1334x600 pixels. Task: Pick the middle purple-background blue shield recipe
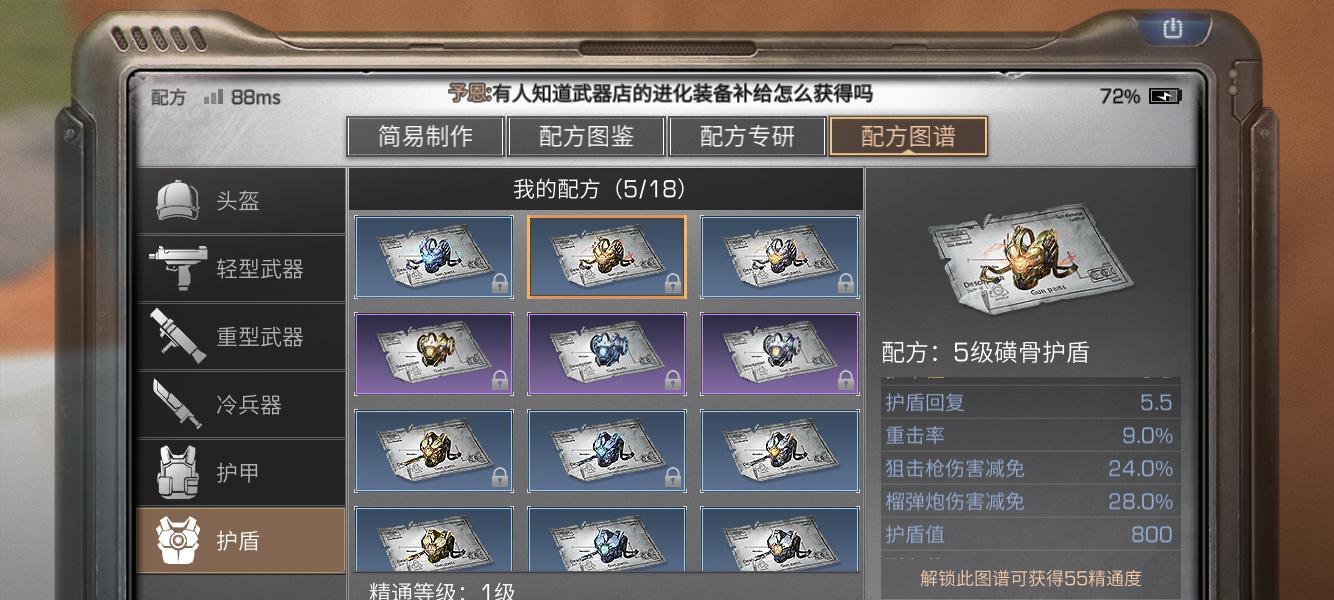607,354
